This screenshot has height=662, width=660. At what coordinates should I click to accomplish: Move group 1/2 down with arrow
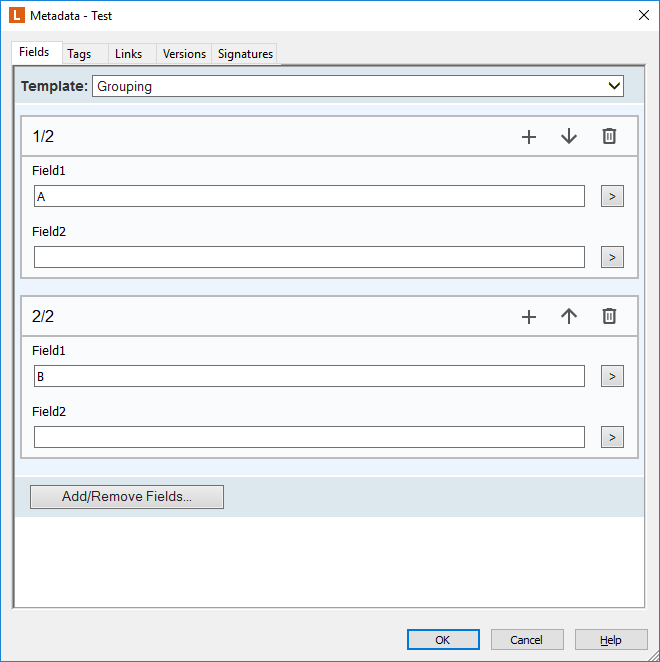(569, 137)
